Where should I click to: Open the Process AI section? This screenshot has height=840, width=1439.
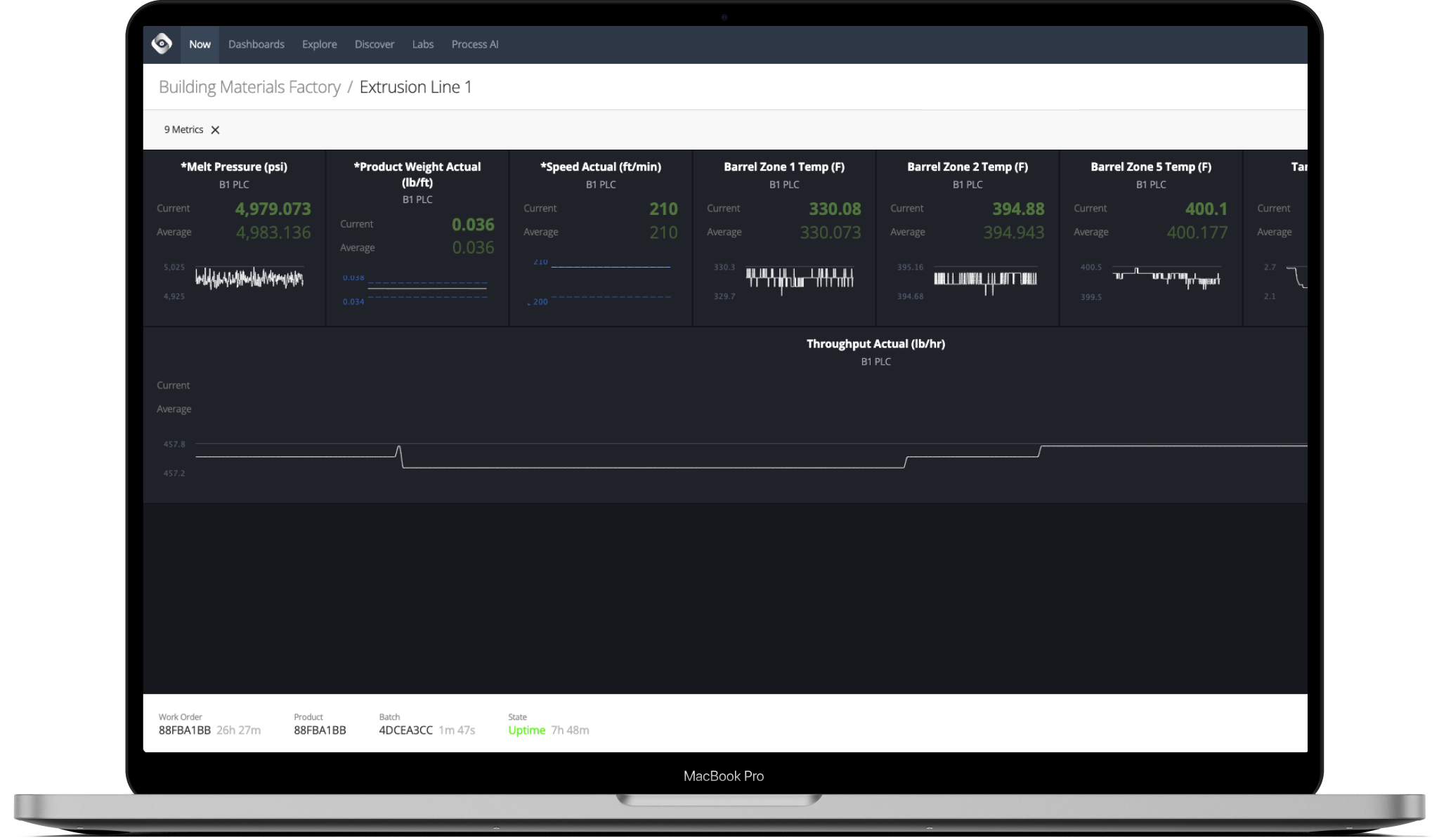click(474, 44)
